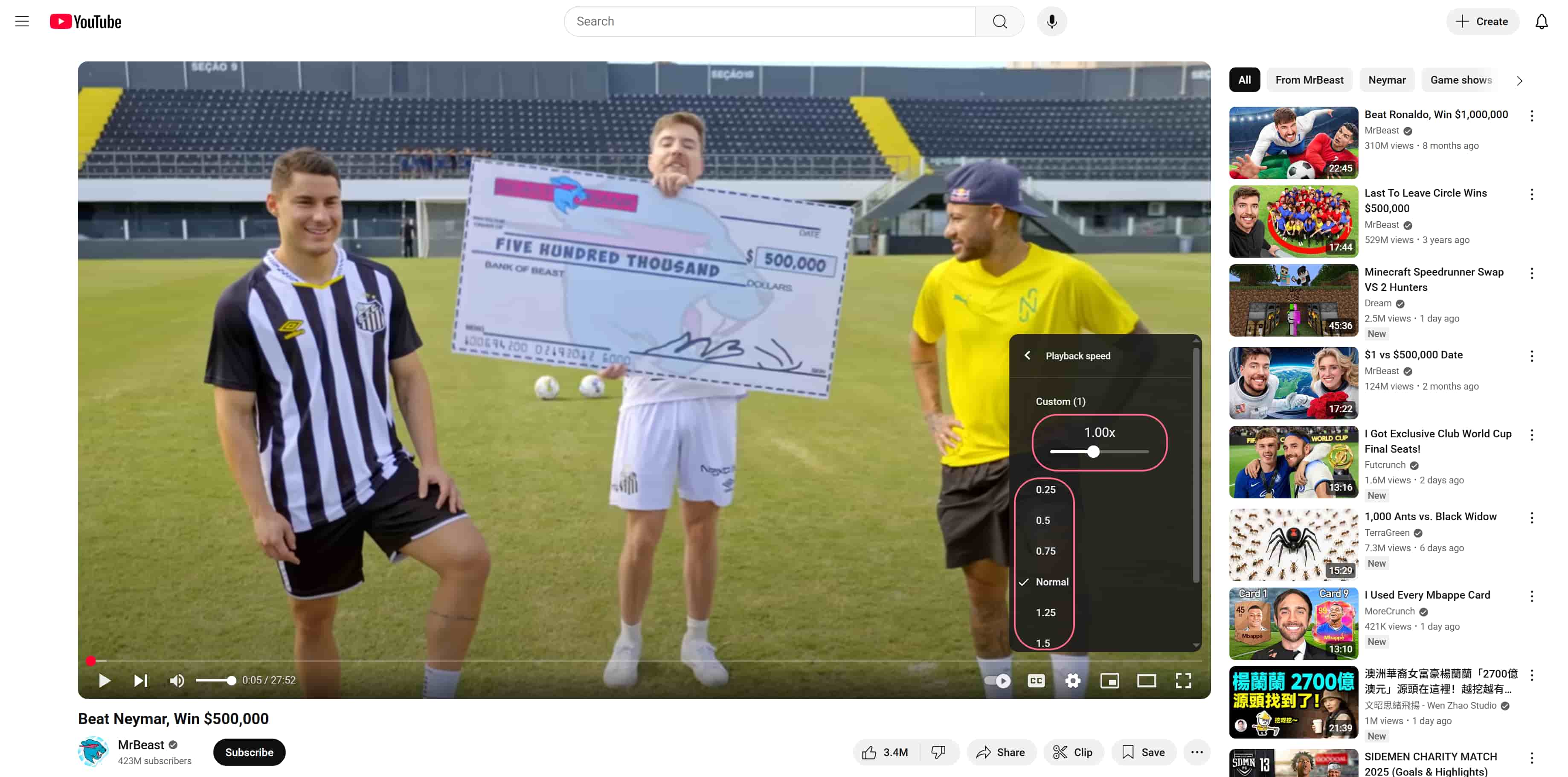This screenshot has width=1568, height=777.
Task: Select 0.75 playback speed
Action: point(1046,551)
